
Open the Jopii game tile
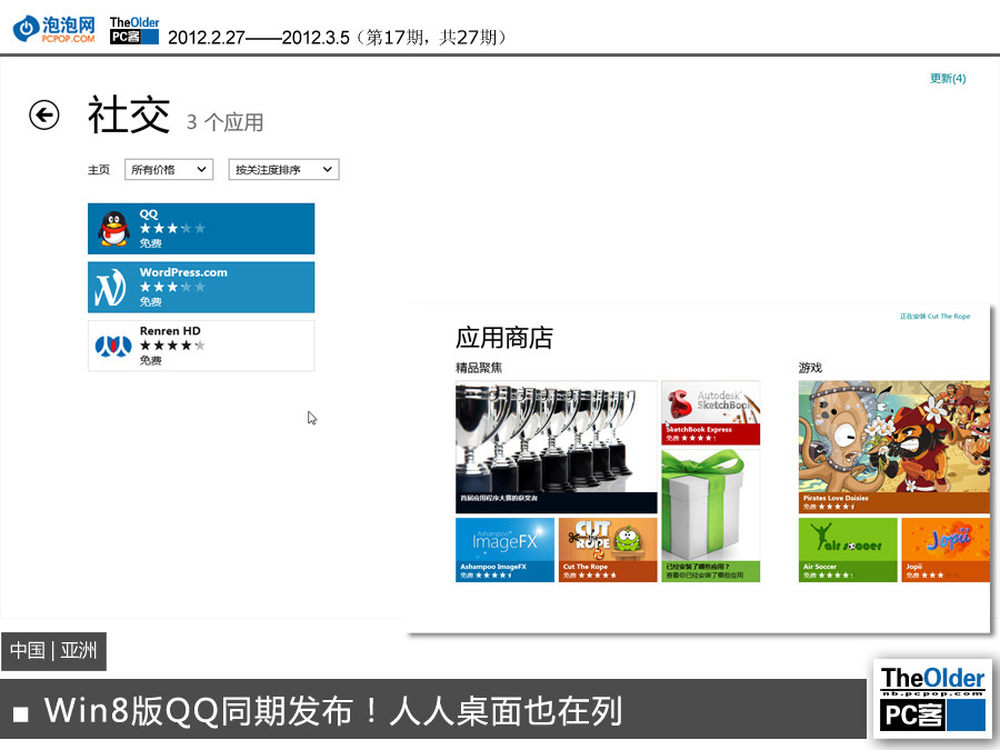click(946, 550)
